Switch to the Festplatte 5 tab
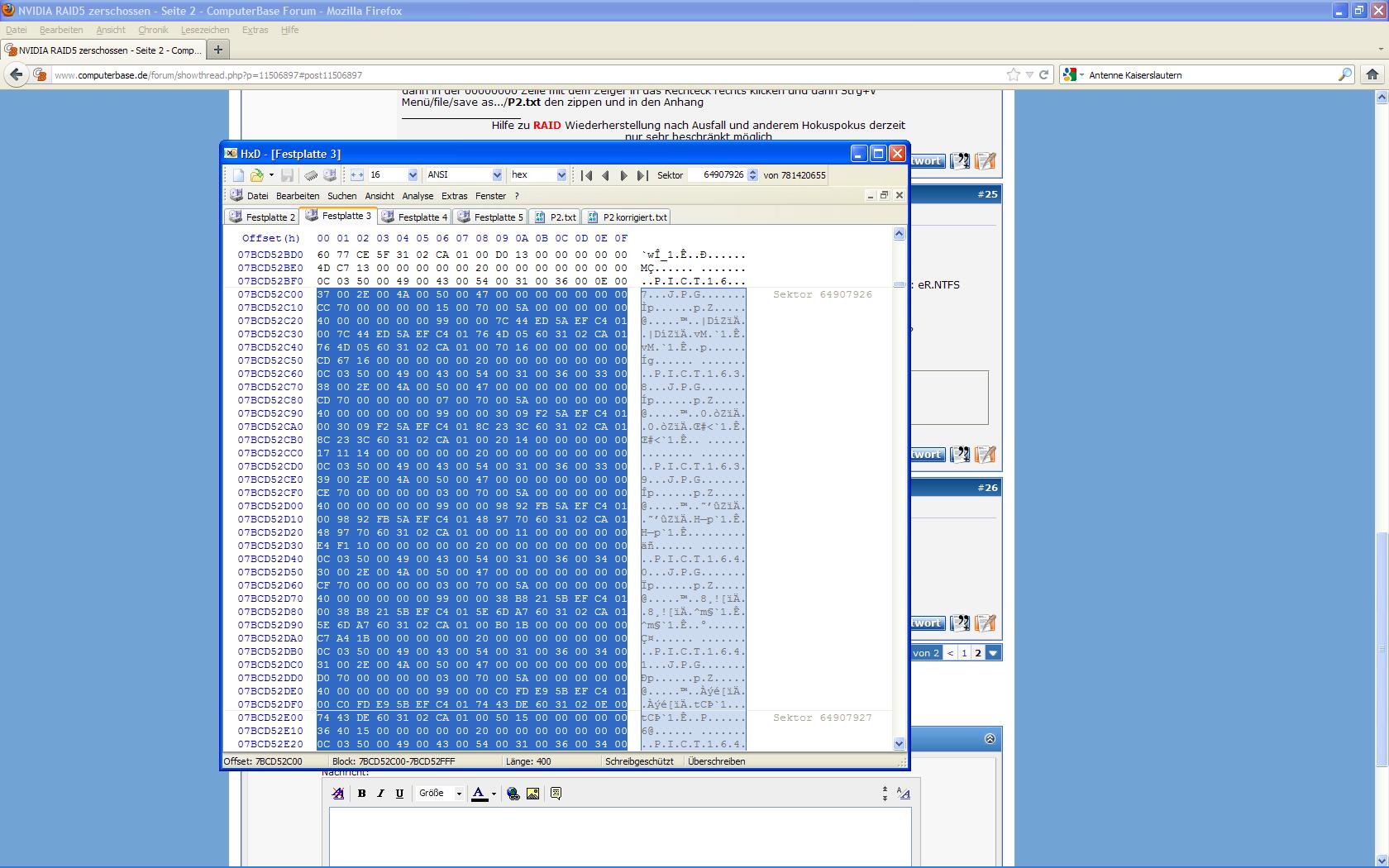The width and height of the screenshot is (1389, 868). click(491, 217)
